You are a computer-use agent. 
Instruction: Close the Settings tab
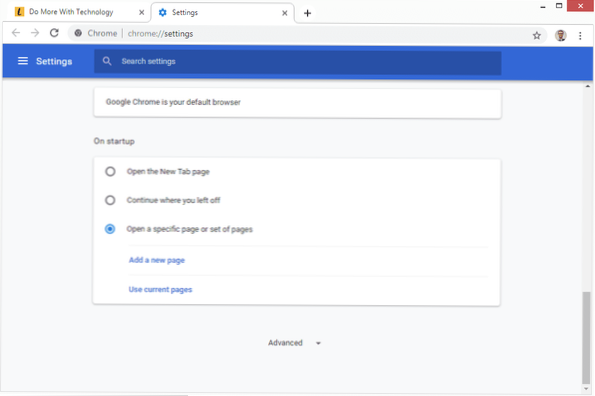(x=285, y=13)
